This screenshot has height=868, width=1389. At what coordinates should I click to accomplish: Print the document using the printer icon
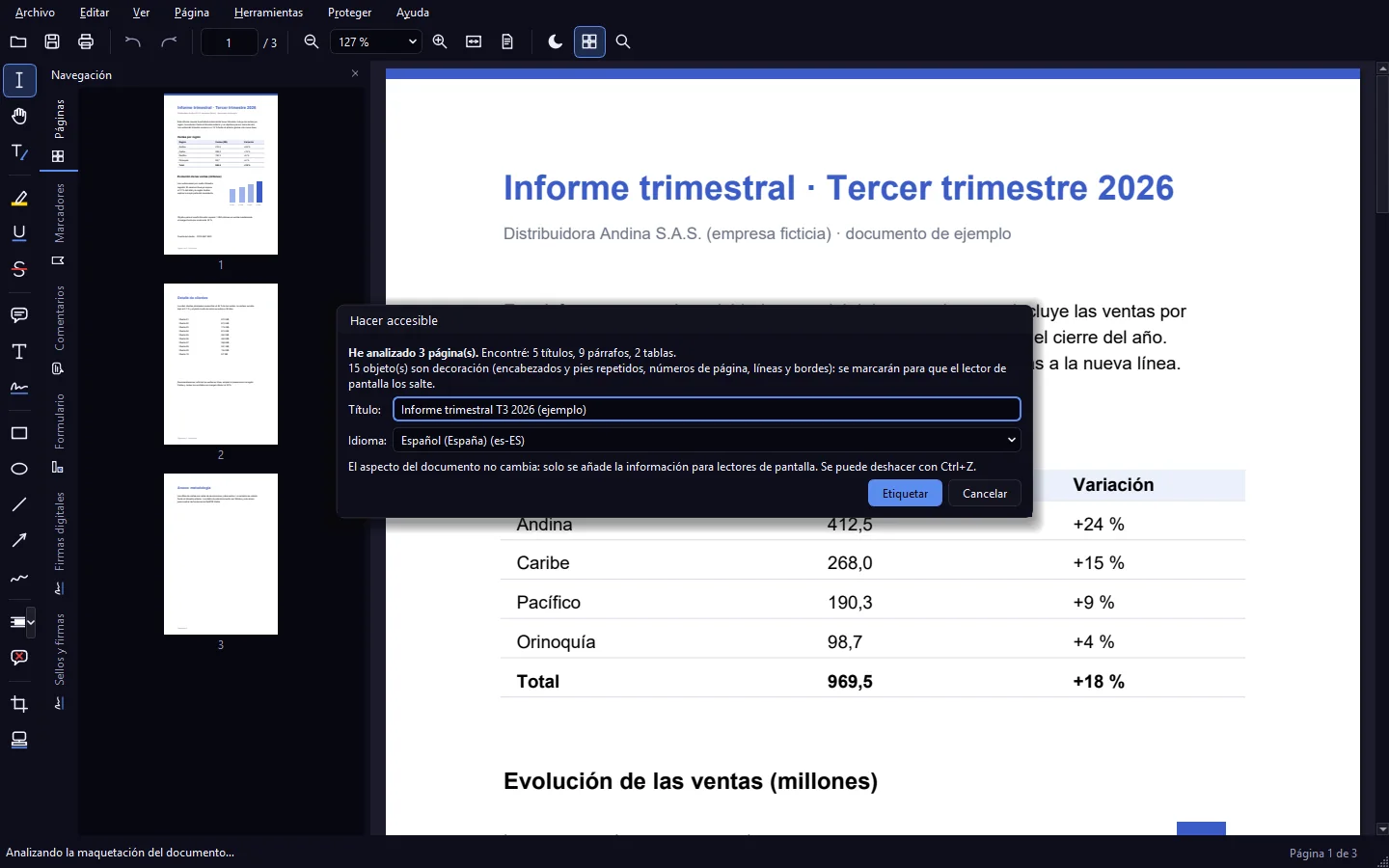[x=86, y=41]
